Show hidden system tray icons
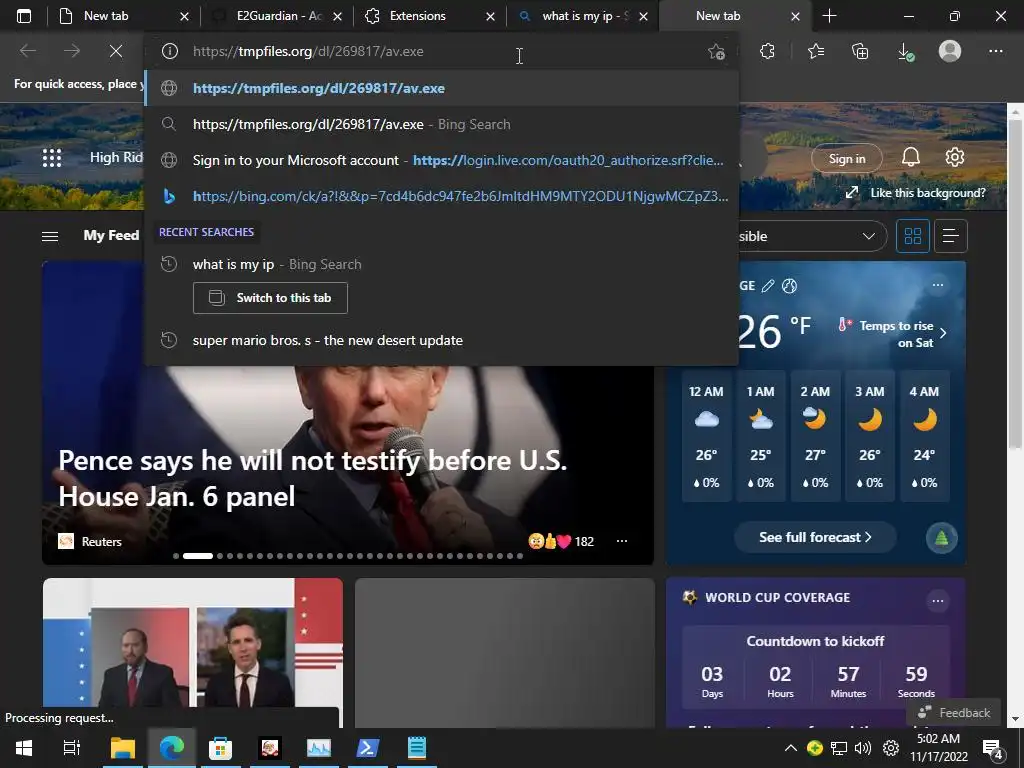This screenshot has height=768, width=1024. pyautogui.click(x=790, y=748)
